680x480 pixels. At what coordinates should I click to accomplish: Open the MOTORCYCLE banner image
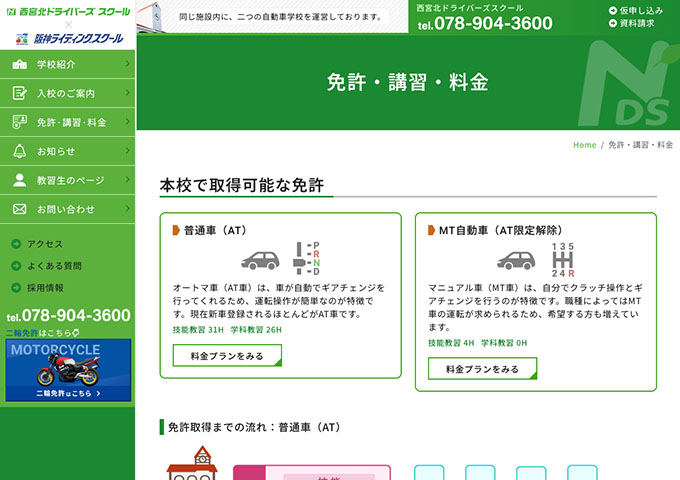[x=68, y=370]
